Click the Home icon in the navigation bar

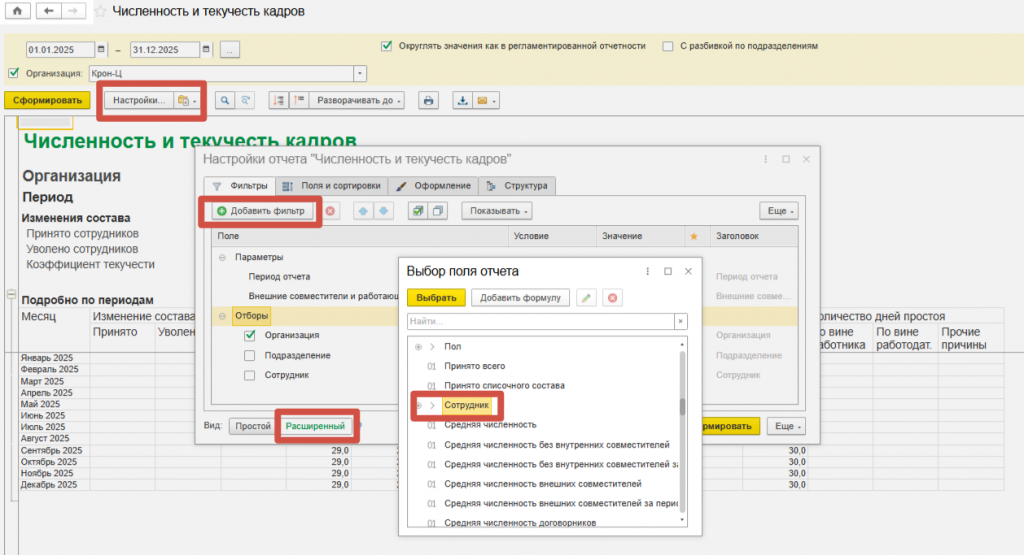pyautogui.click(x=15, y=11)
